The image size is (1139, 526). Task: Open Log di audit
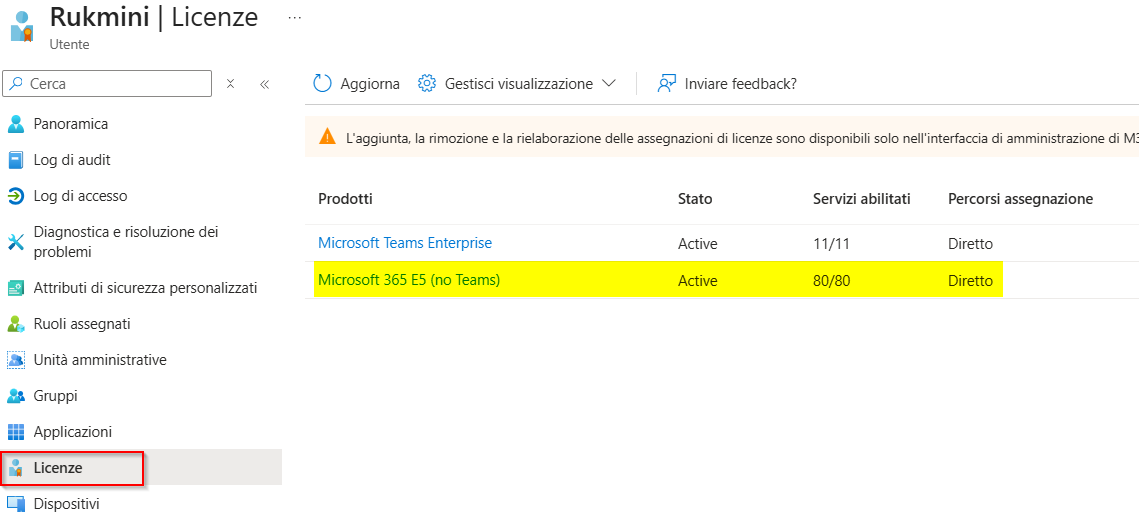72,160
